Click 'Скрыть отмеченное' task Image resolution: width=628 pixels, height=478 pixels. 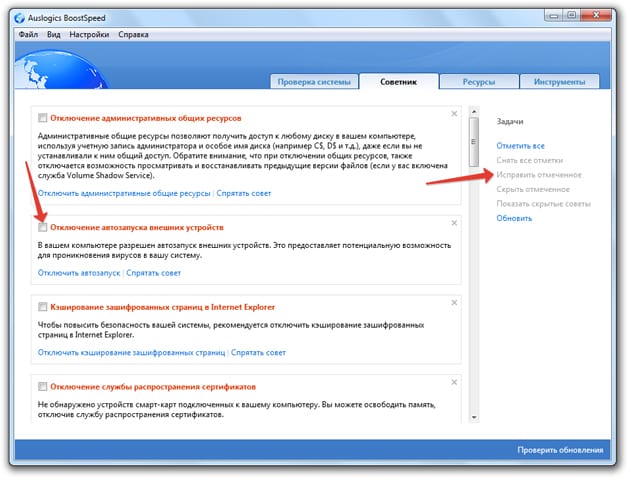pyautogui.click(x=533, y=189)
